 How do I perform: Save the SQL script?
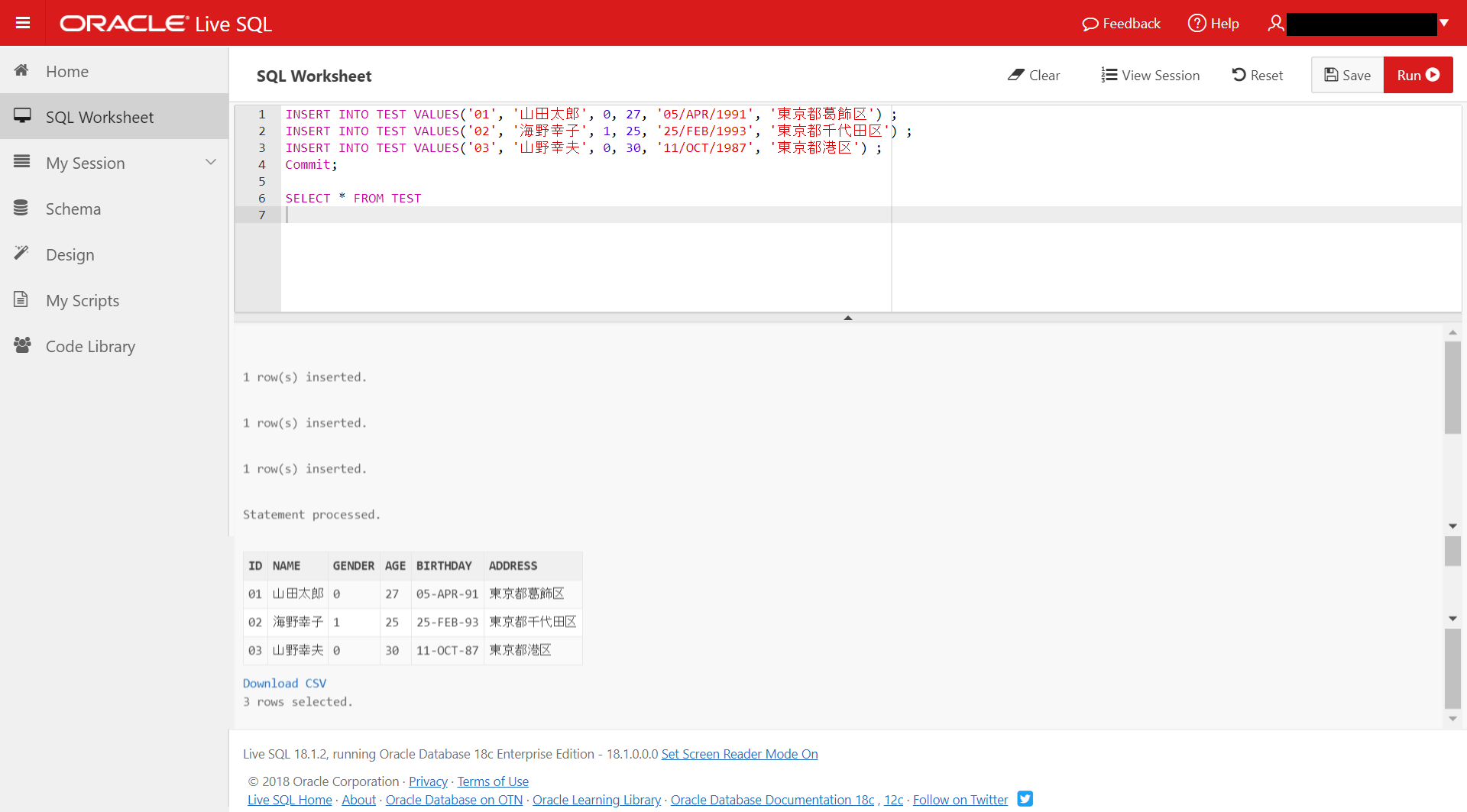pos(1347,76)
